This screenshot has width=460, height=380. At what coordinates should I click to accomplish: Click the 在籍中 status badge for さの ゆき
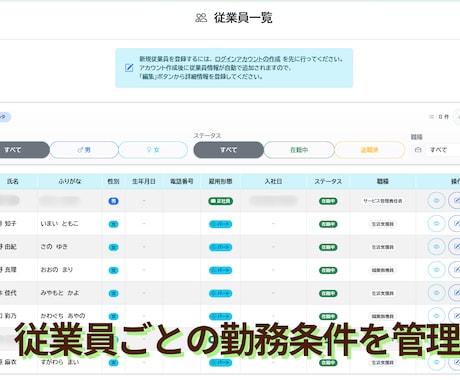328,247
